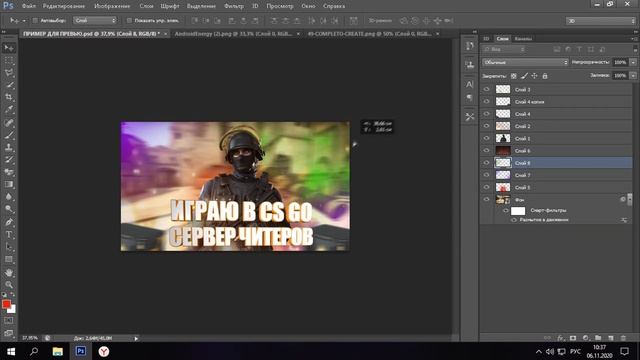640x360 pixels.
Task: Select the Eraser tool
Action: (9, 172)
